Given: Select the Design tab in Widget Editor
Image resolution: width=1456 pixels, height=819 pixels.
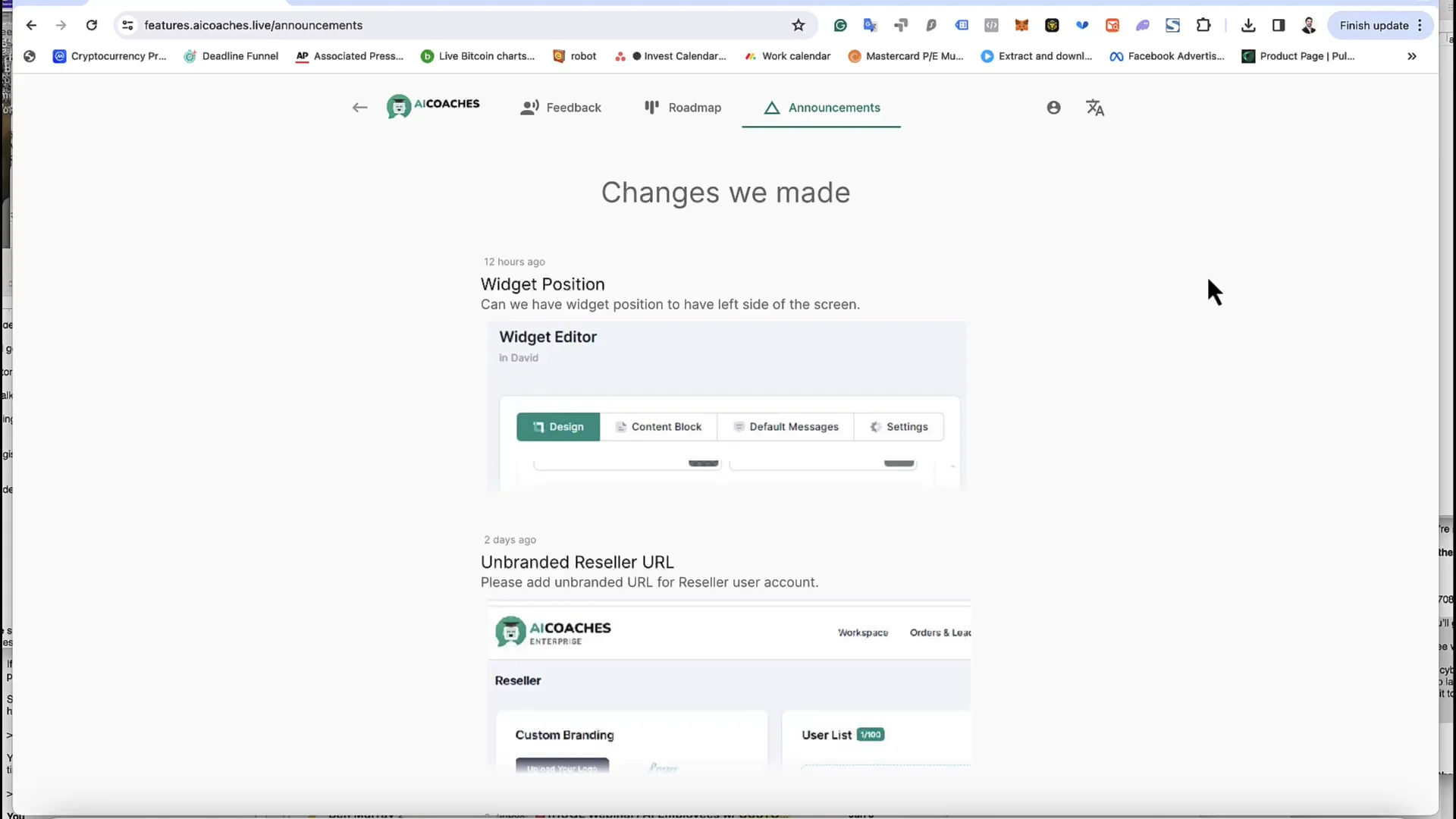Looking at the screenshot, I should pos(558,427).
